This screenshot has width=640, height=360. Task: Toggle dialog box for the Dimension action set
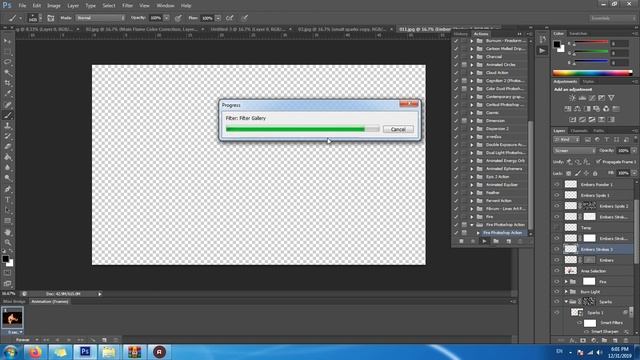[464, 121]
